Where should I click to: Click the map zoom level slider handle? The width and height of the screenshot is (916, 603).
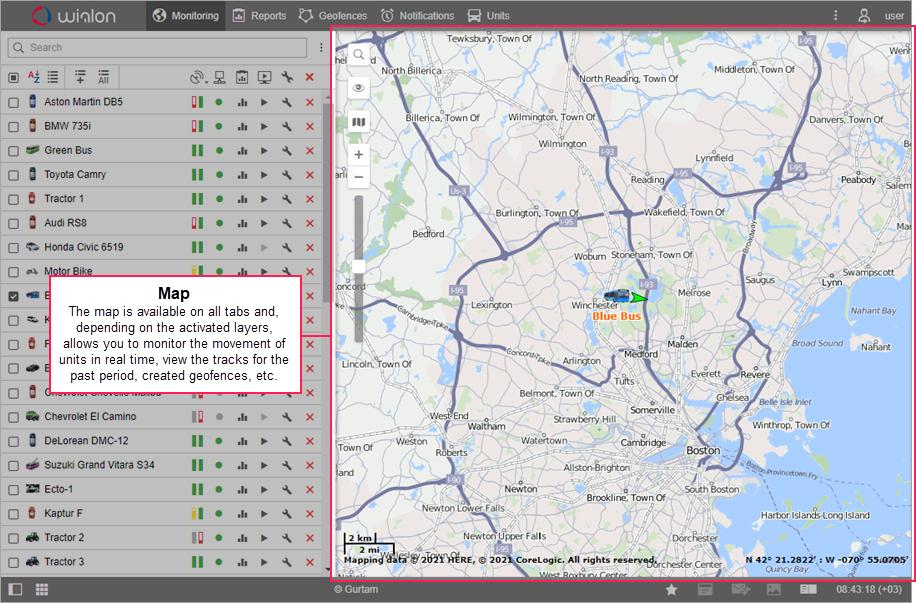click(x=359, y=265)
